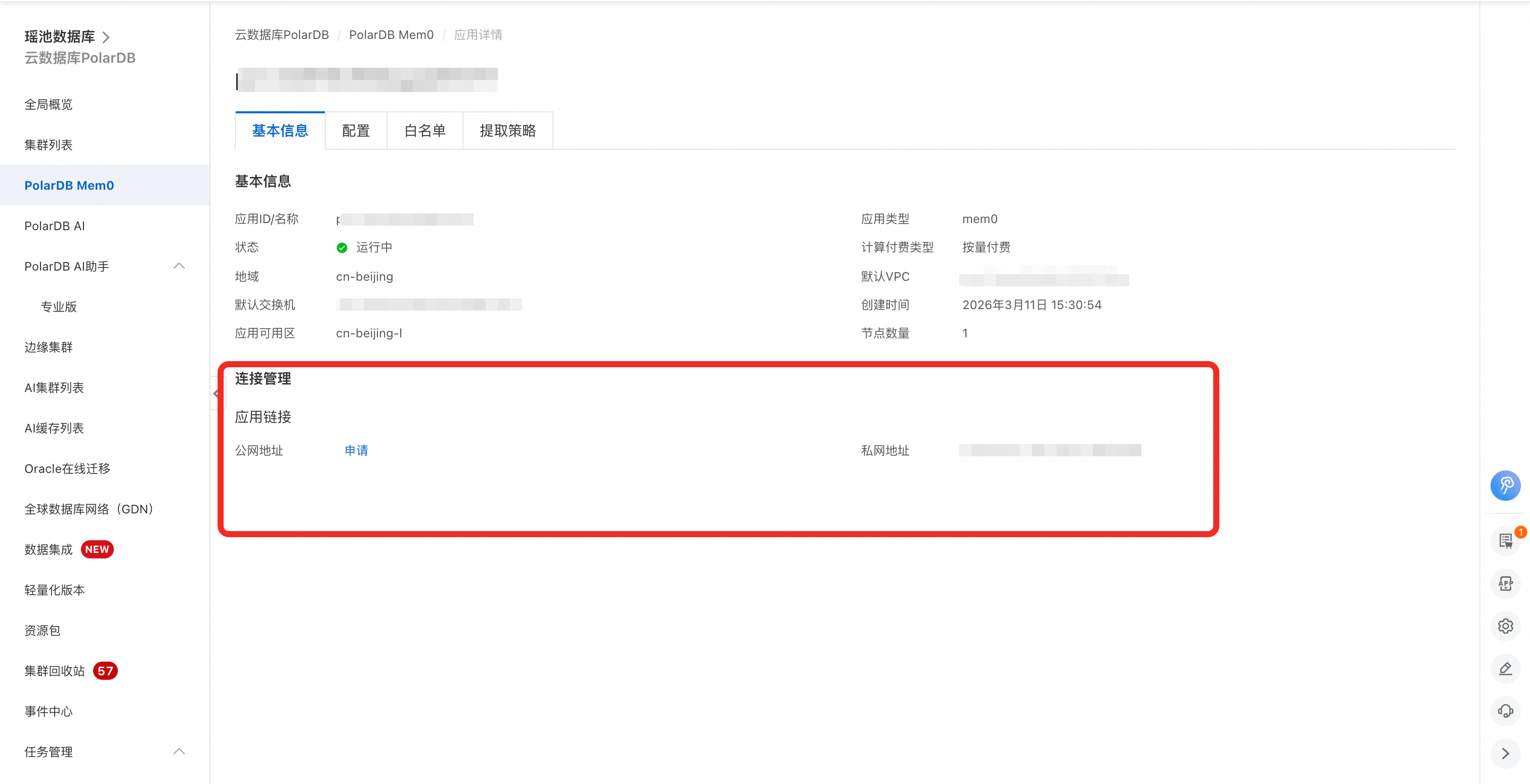Viewport: 1530px width, 784px height.
Task: Collapse the left sidebar using the arrow handle
Action: point(217,393)
